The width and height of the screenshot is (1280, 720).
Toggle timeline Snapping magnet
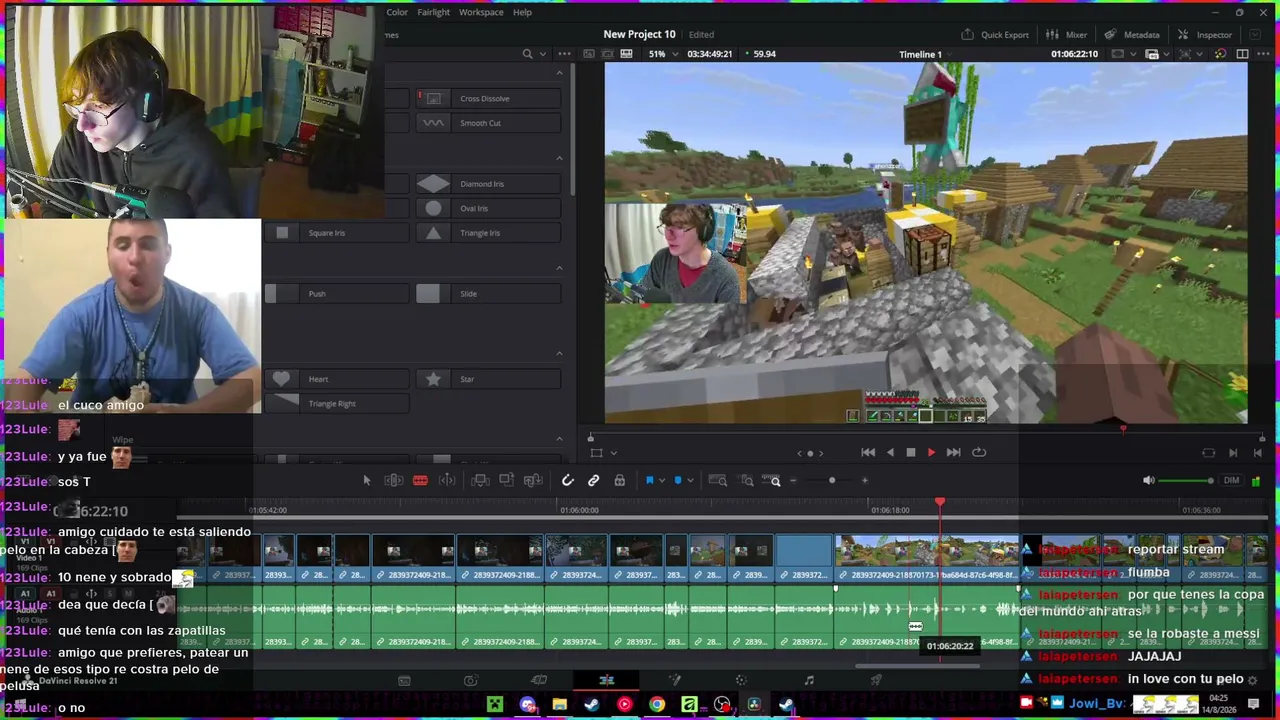567,481
